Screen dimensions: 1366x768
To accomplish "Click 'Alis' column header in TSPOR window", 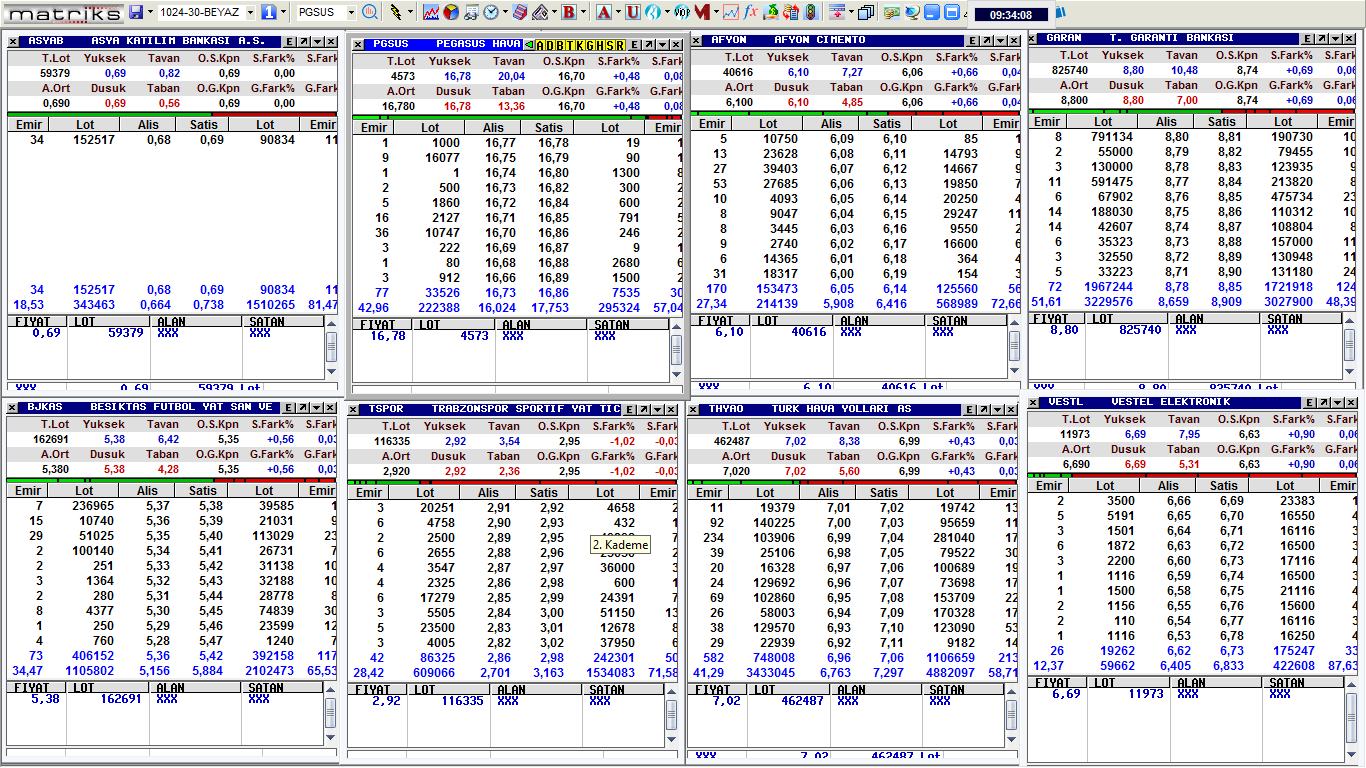I will (488, 492).
